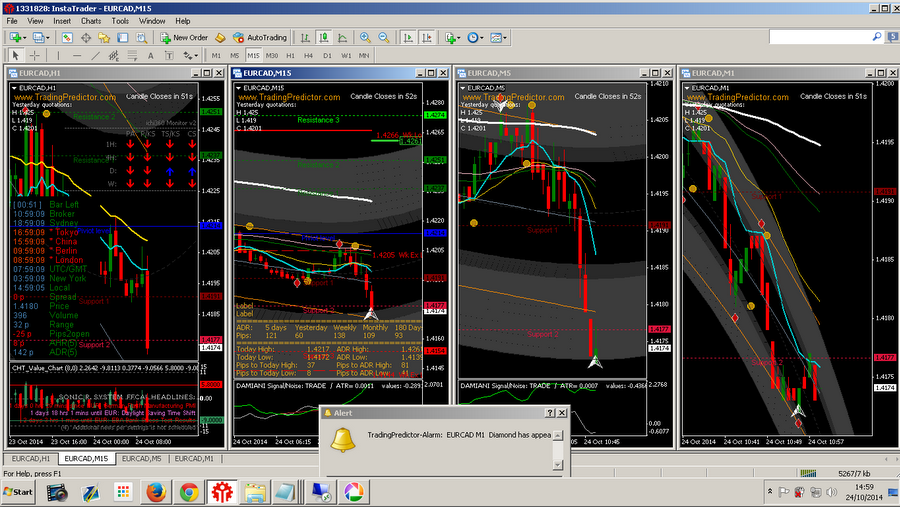Select the crosshair tool

tap(34, 55)
